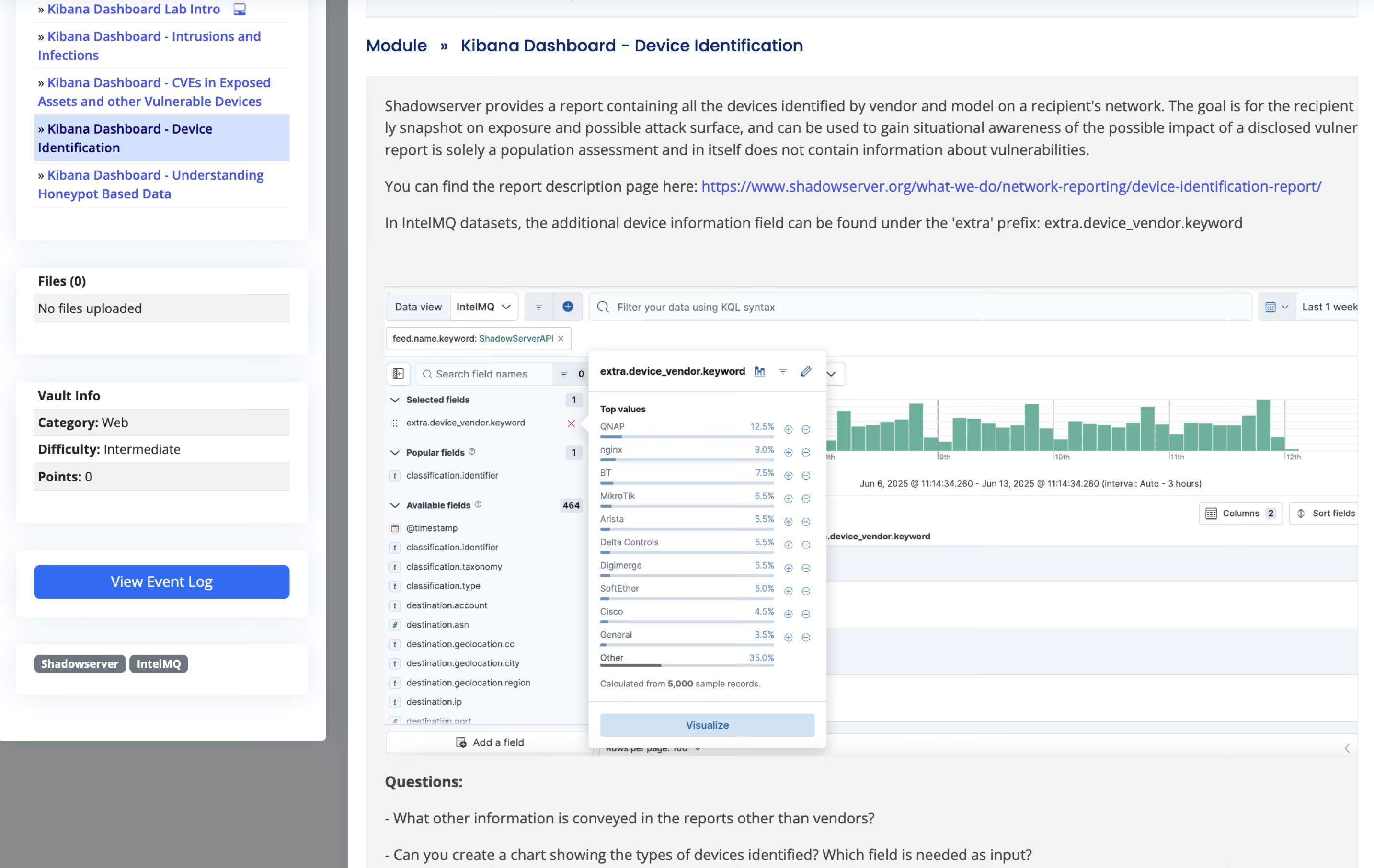
Task: Open Understanding Honeypot Based Data link
Action: (x=150, y=184)
